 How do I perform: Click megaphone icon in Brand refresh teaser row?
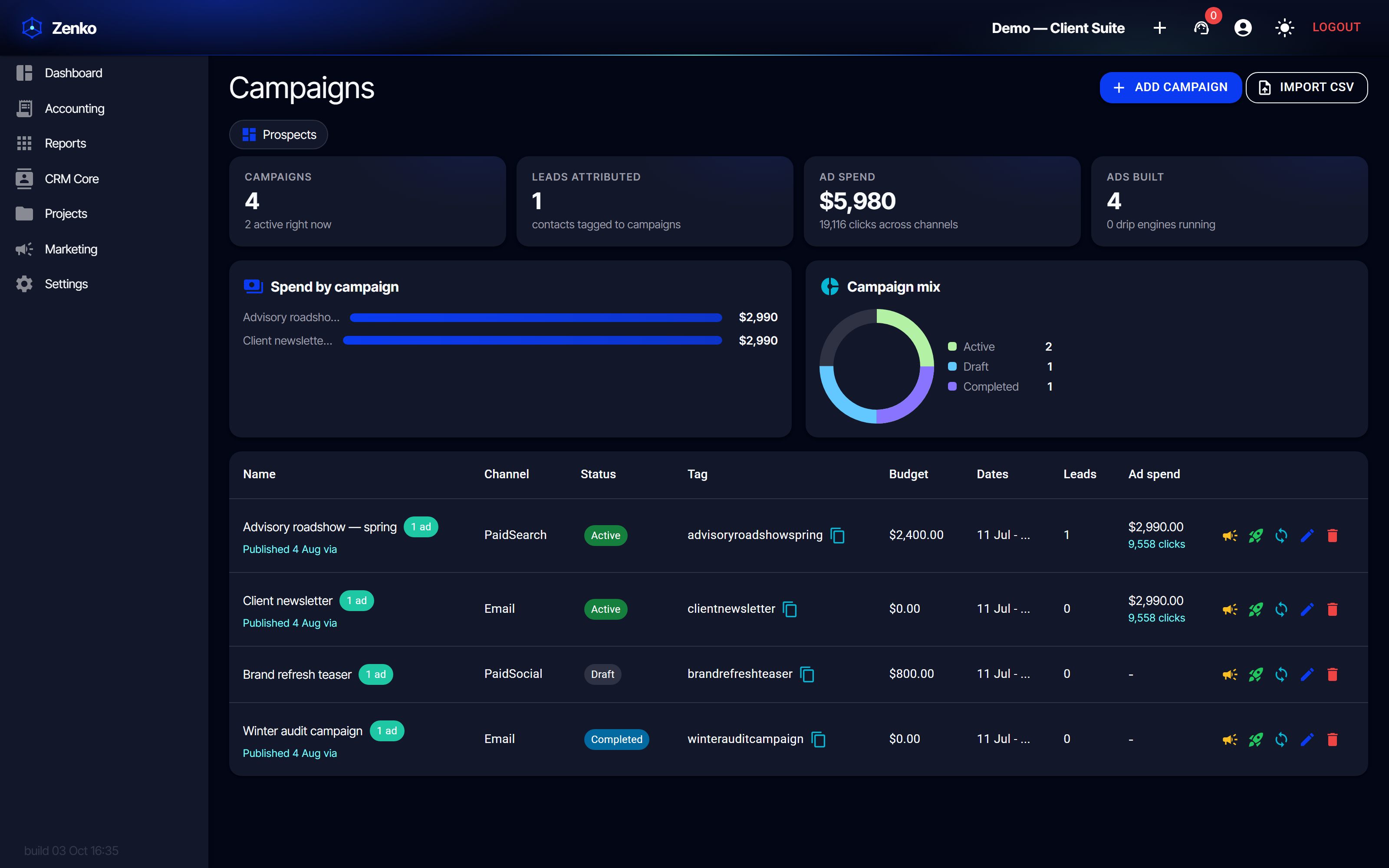(x=1229, y=674)
